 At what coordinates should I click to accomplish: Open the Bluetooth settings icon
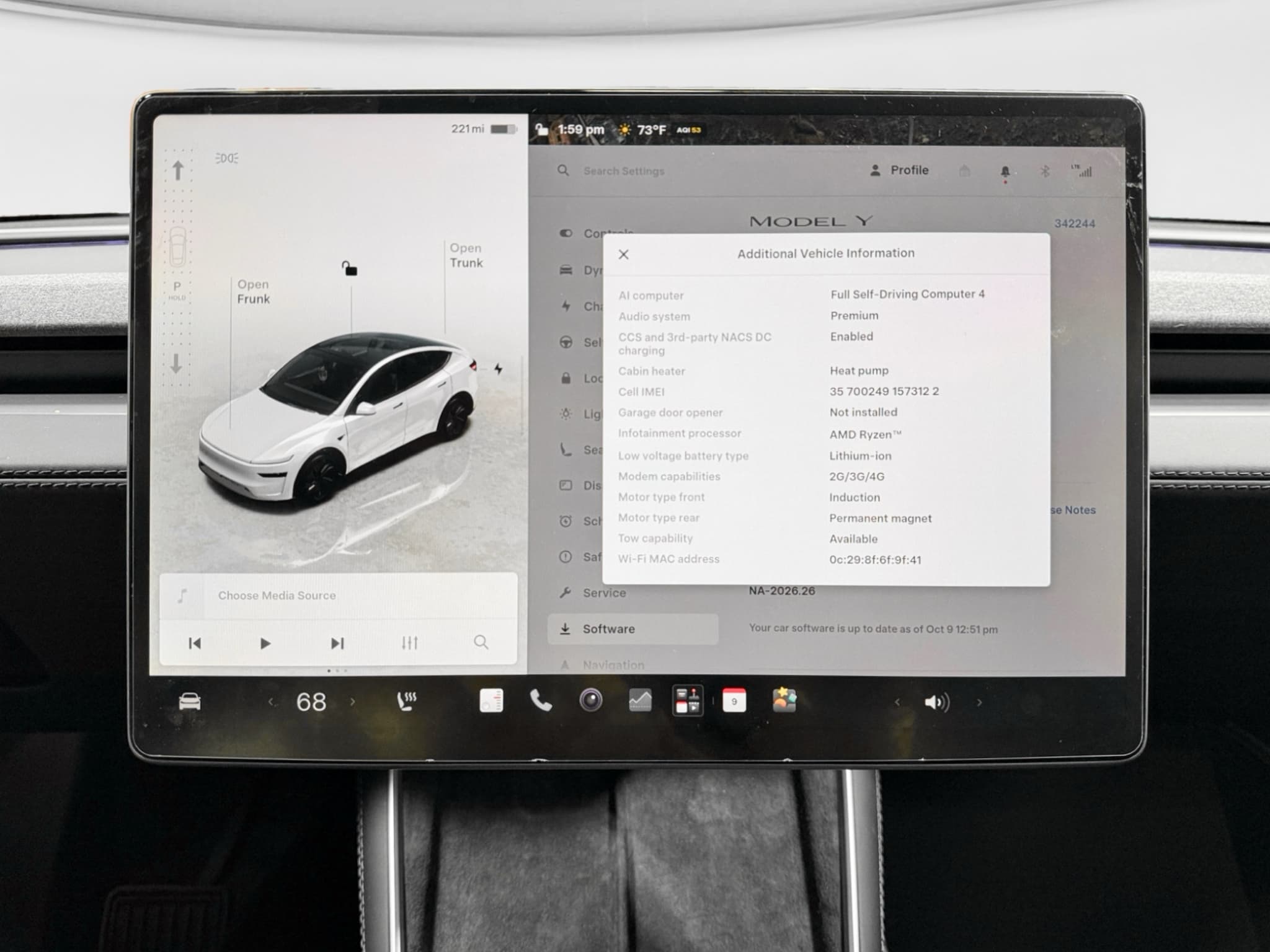pos(1044,171)
